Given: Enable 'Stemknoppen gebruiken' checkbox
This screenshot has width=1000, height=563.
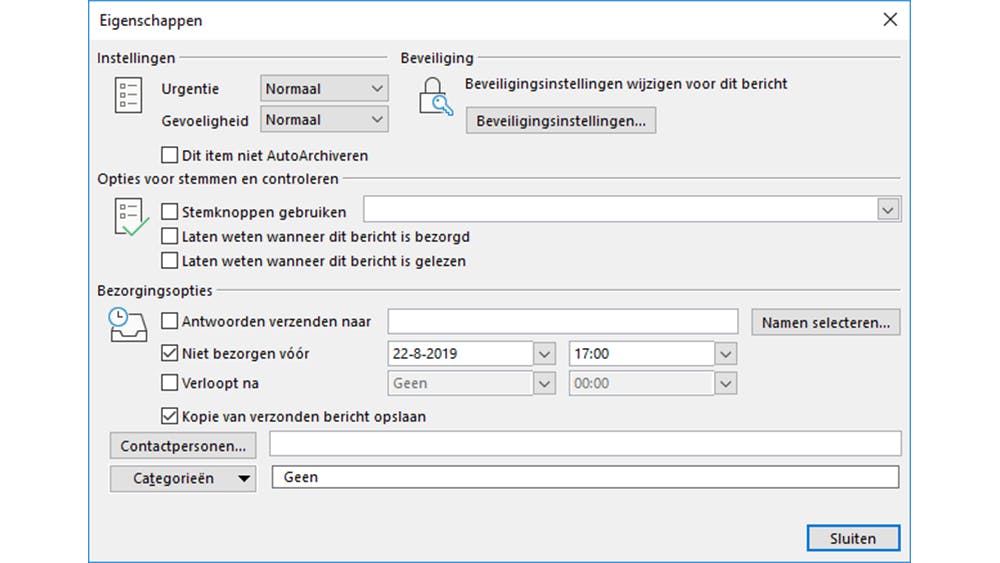Looking at the screenshot, I should [169, 211].
